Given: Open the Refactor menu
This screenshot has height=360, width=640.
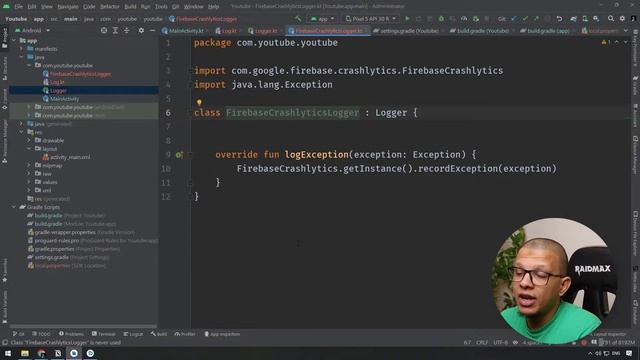Looking at the screenshot, I should click(110, 7).
